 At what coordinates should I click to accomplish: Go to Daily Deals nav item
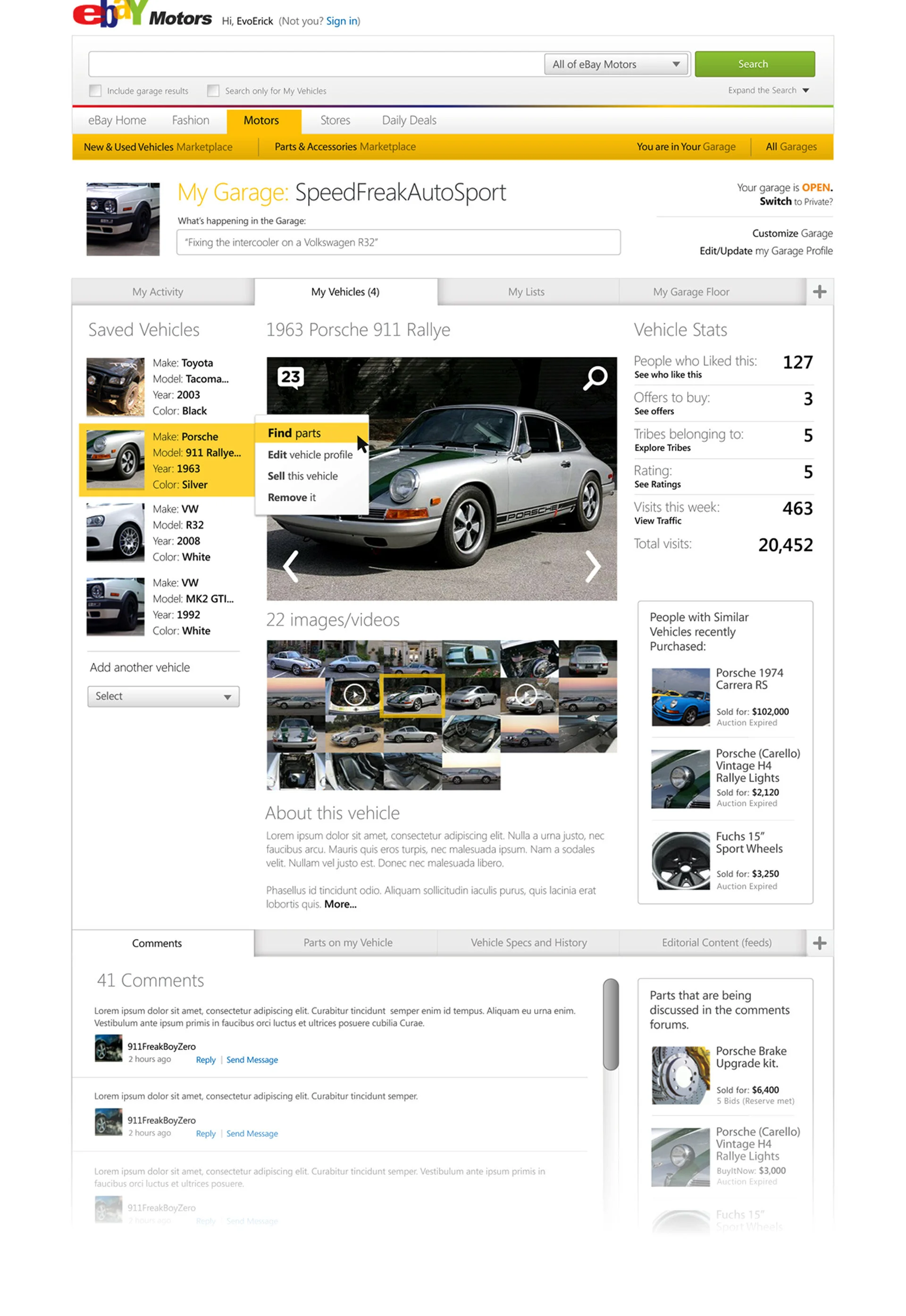(x=409, y=120)
